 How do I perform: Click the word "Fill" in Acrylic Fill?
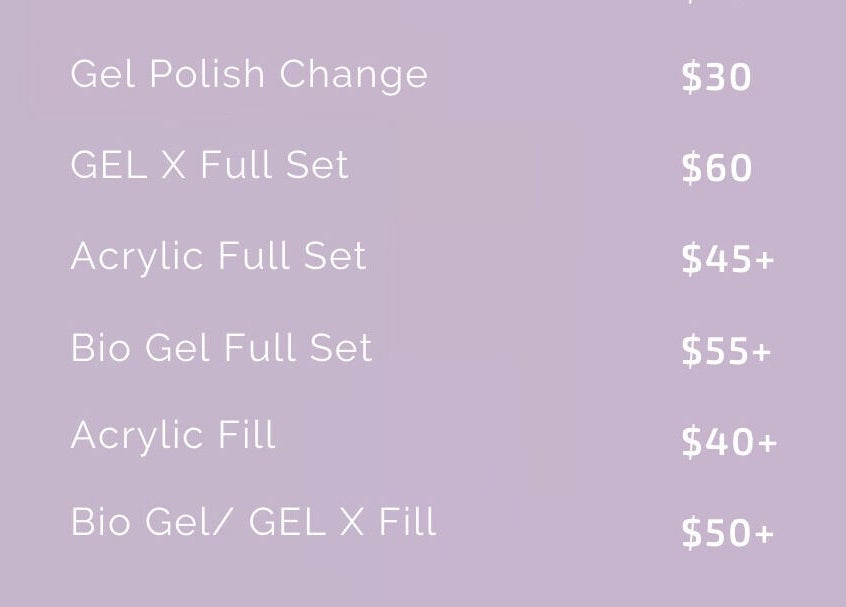click(x=246, y=435)
